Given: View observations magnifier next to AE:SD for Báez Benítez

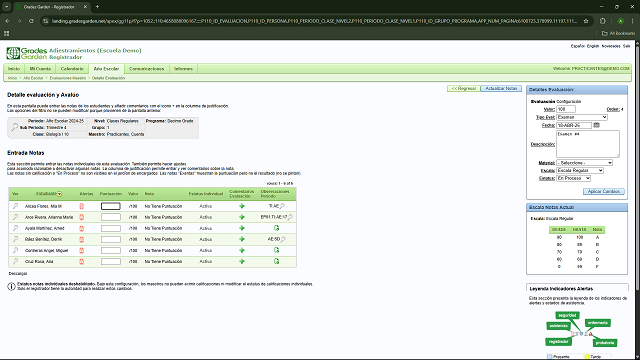Looking at the screenshot, I should pos(283,239).
